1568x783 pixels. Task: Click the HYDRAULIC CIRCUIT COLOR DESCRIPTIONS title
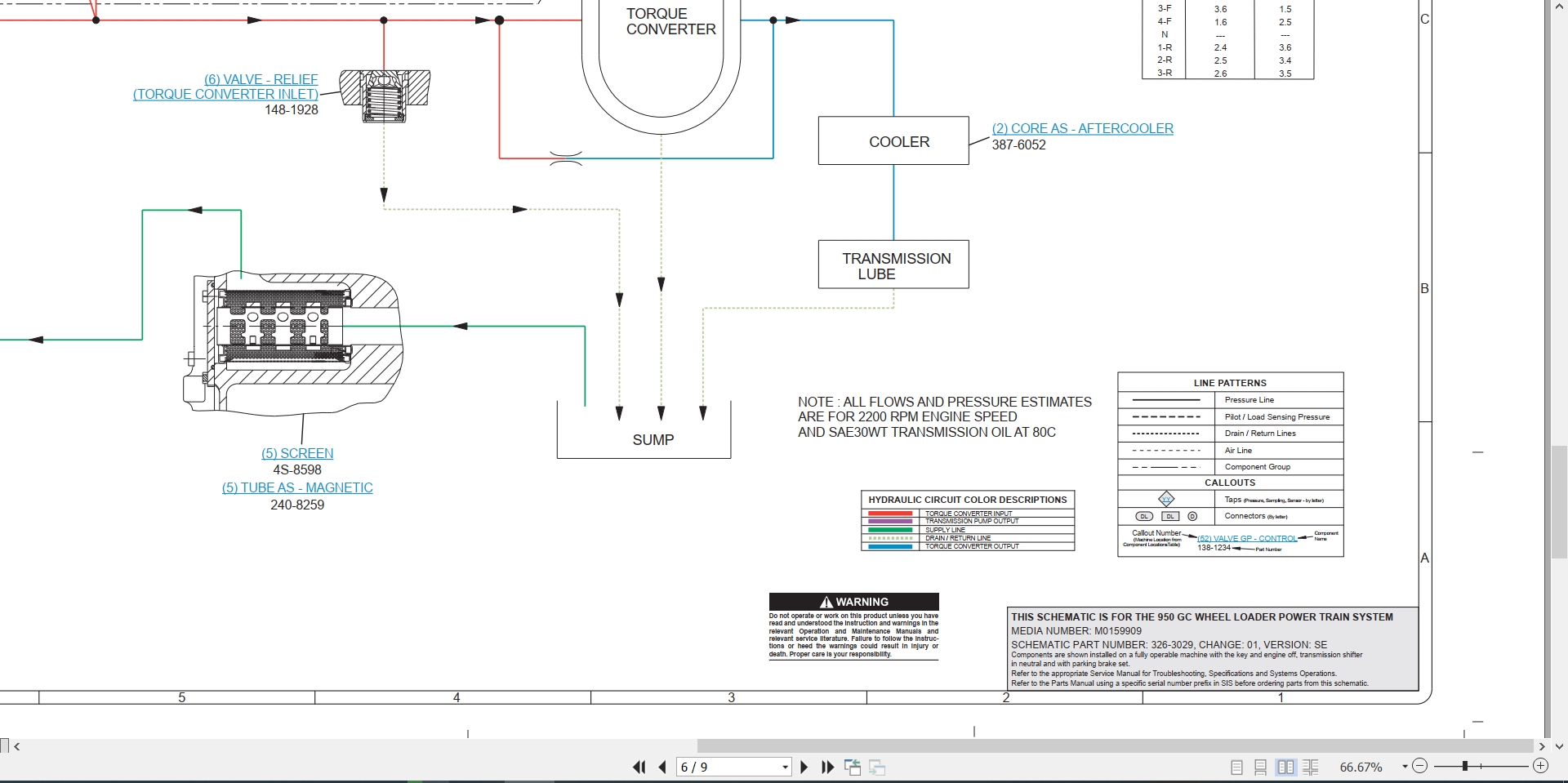[x=968, y=500]
